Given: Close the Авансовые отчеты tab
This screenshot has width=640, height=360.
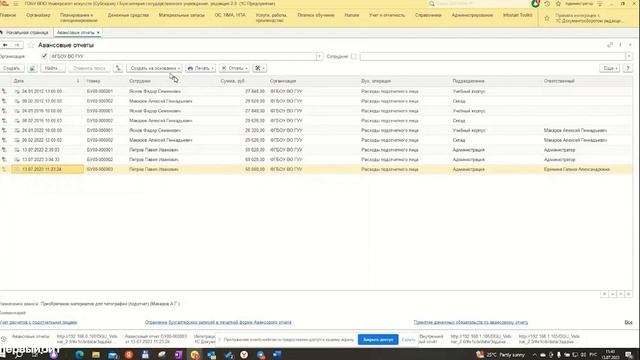Looking at the screenshot, I should click(98, 32).
